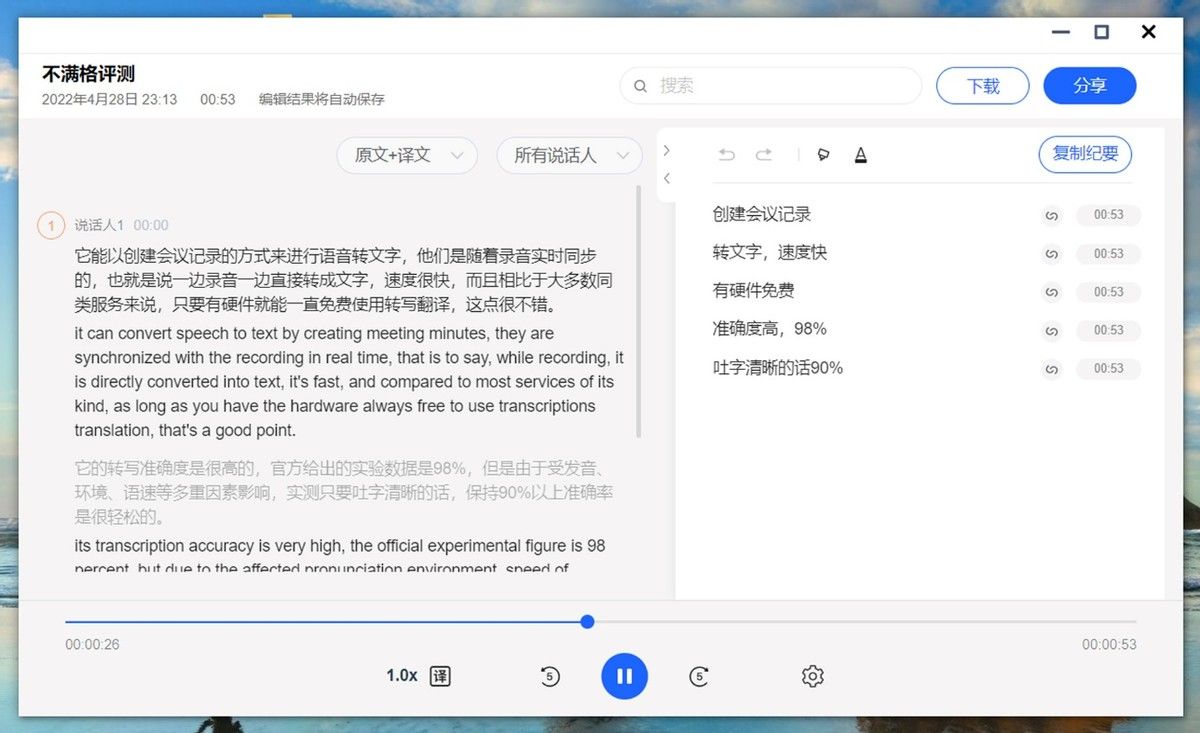The width and height of the screenshot is (1200, 733).
Task: Open playback settings gear icon
Action: click(812, 677)
